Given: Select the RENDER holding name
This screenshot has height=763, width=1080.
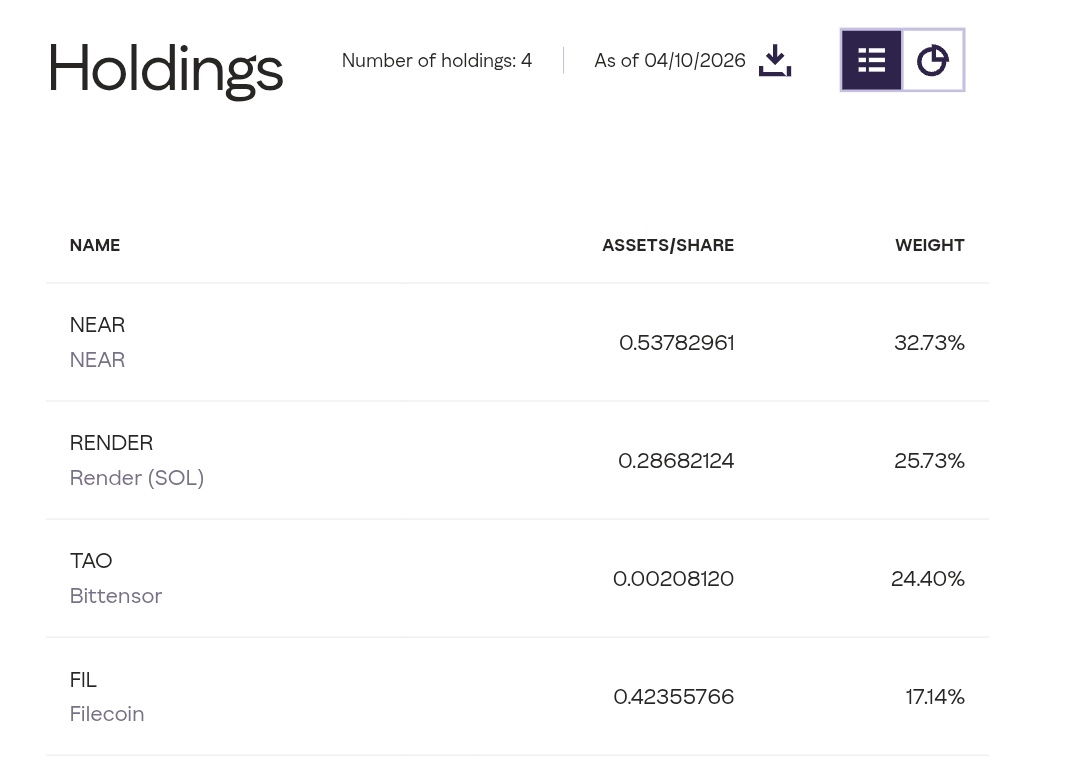Looking at the screenshot, I should 111,443.
